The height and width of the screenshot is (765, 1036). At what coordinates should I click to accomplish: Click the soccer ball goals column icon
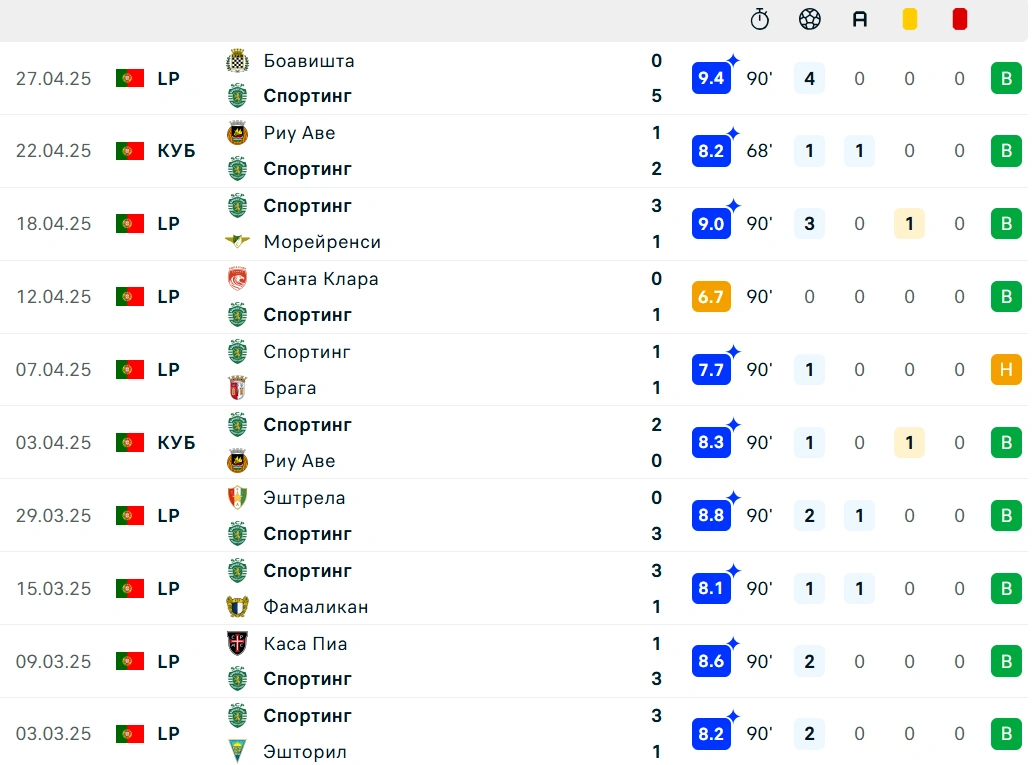tap(809, 19)
